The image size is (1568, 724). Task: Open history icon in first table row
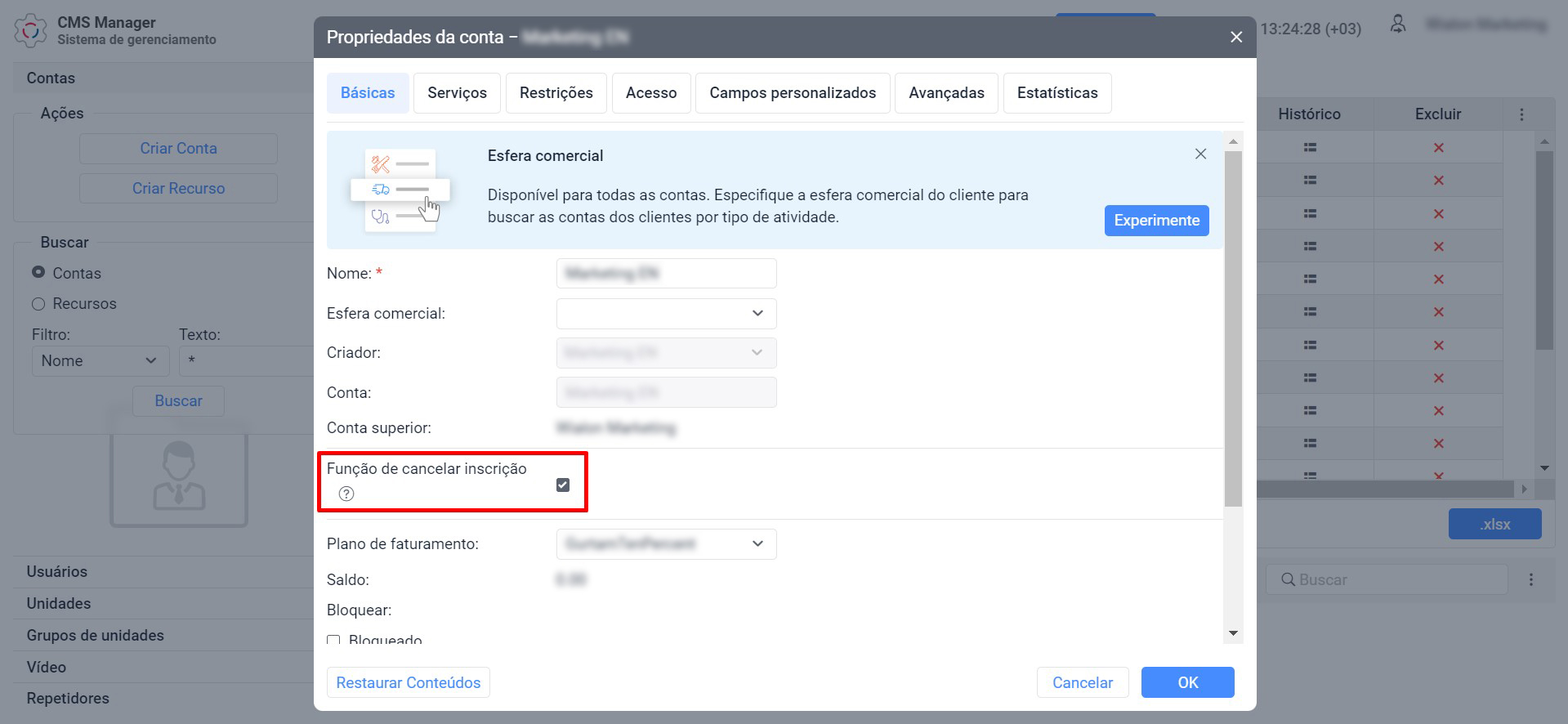1310,148
